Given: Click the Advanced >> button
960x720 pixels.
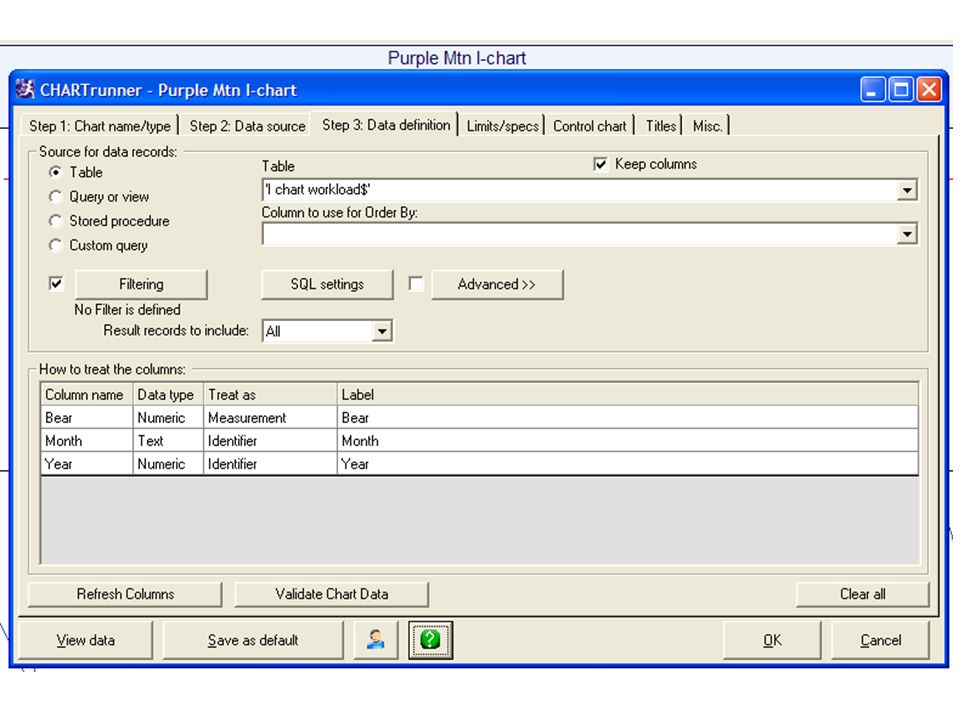Looking at the screenshot, I should 497,284.
